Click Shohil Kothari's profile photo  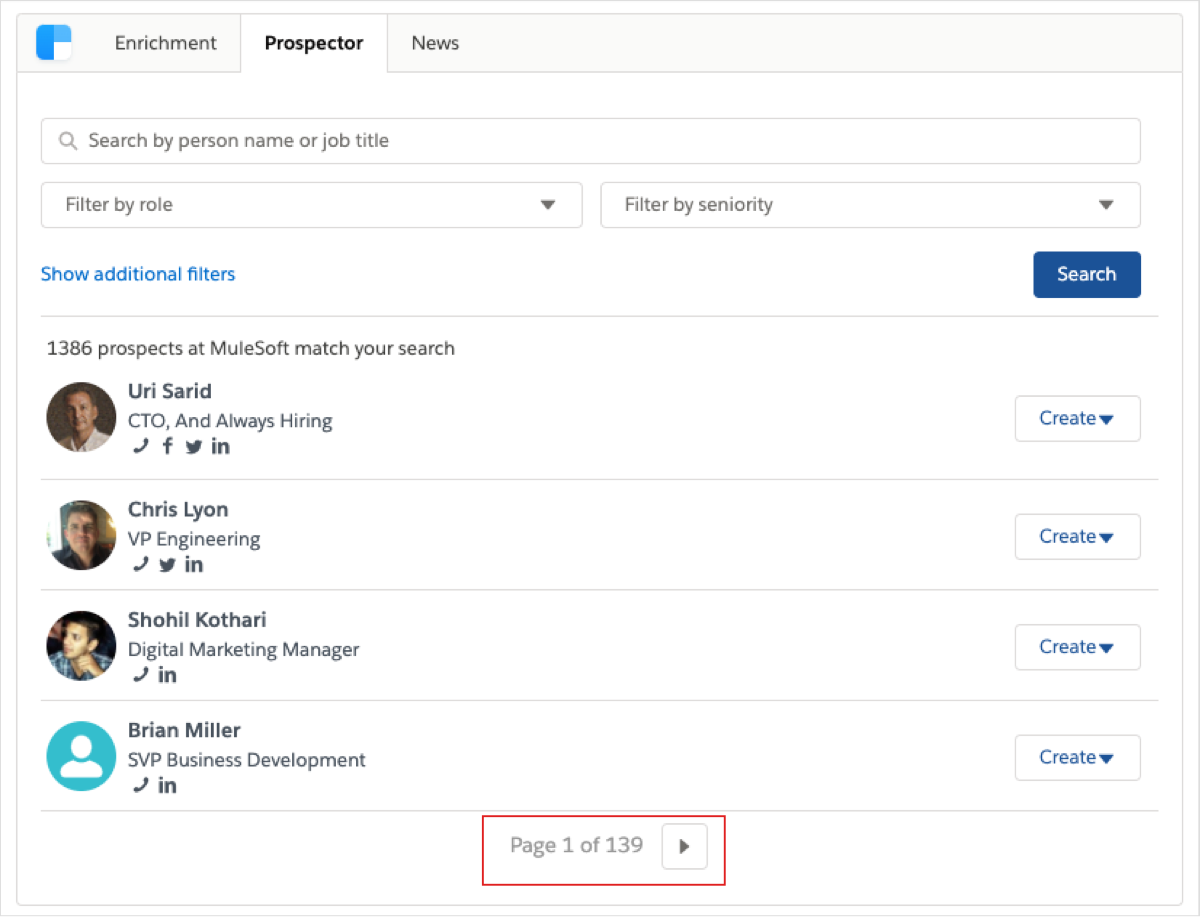[x=81, y=646]
